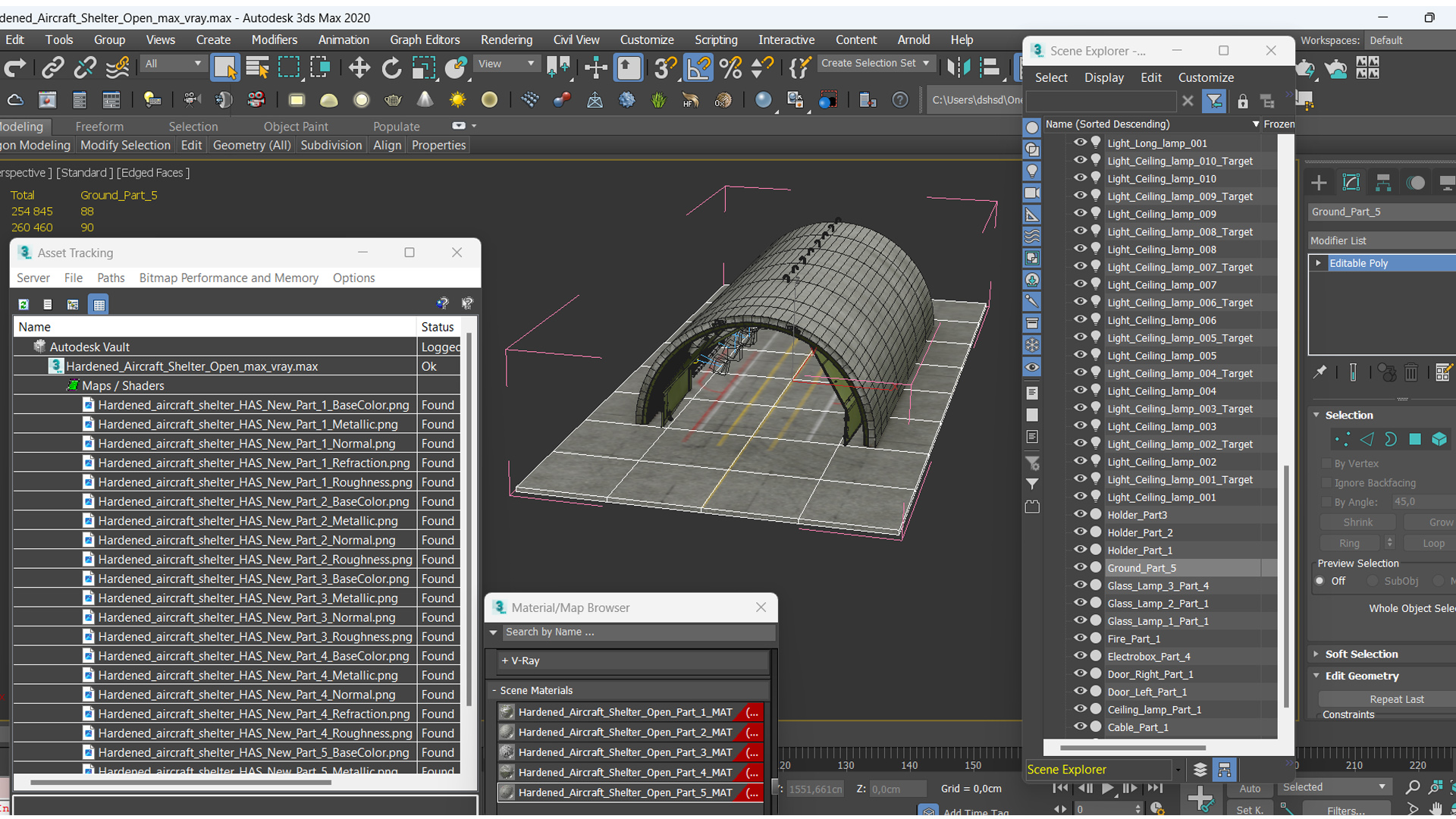Activate the Select Object arrow tool
1456x819 pixels.
point(225,68)
